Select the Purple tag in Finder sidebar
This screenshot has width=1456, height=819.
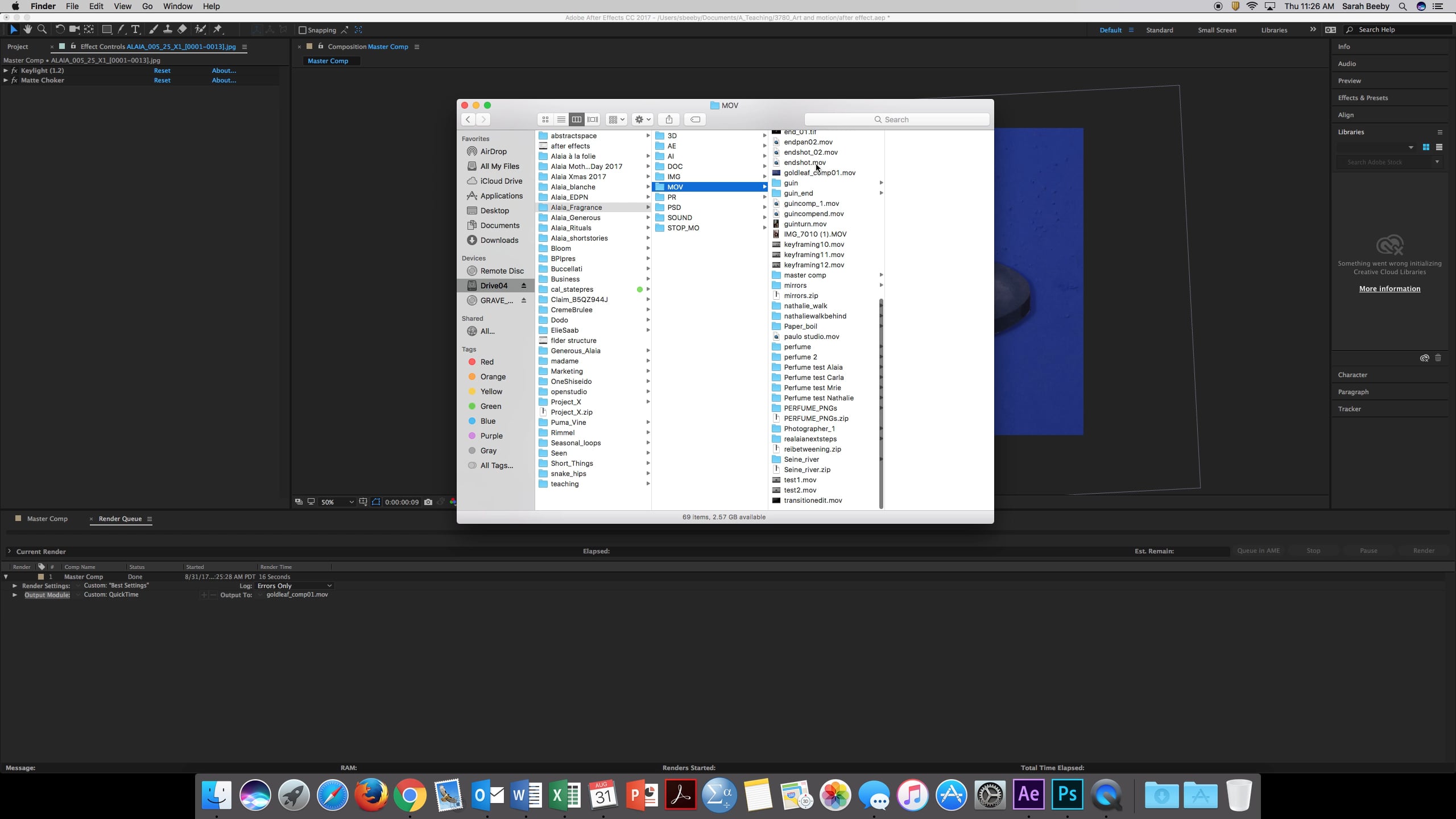[x=491, y=436]
